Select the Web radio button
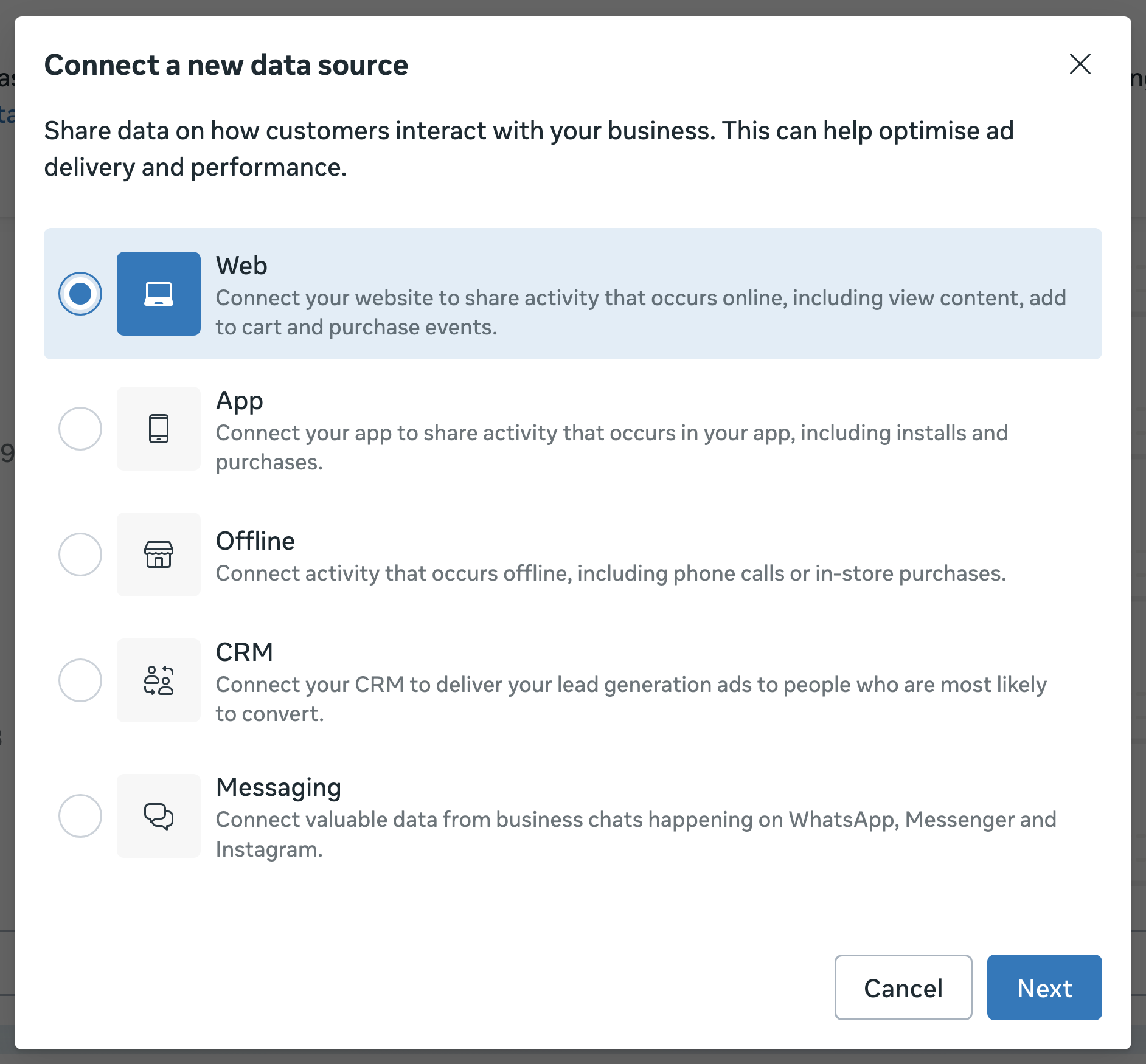Screen dimensions: 1146x1064 click(80, 294)
